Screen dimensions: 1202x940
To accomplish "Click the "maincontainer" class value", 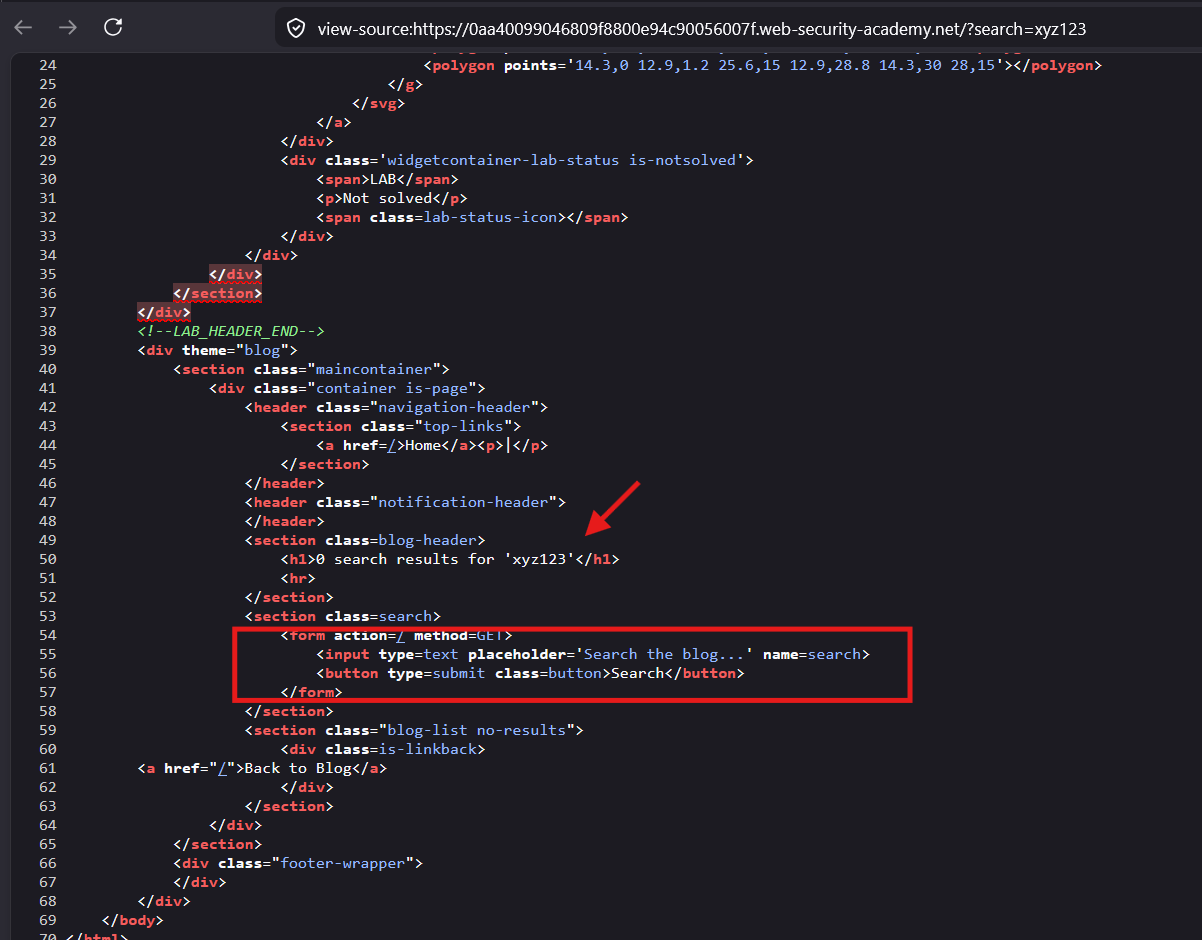I will pos(374,369).
